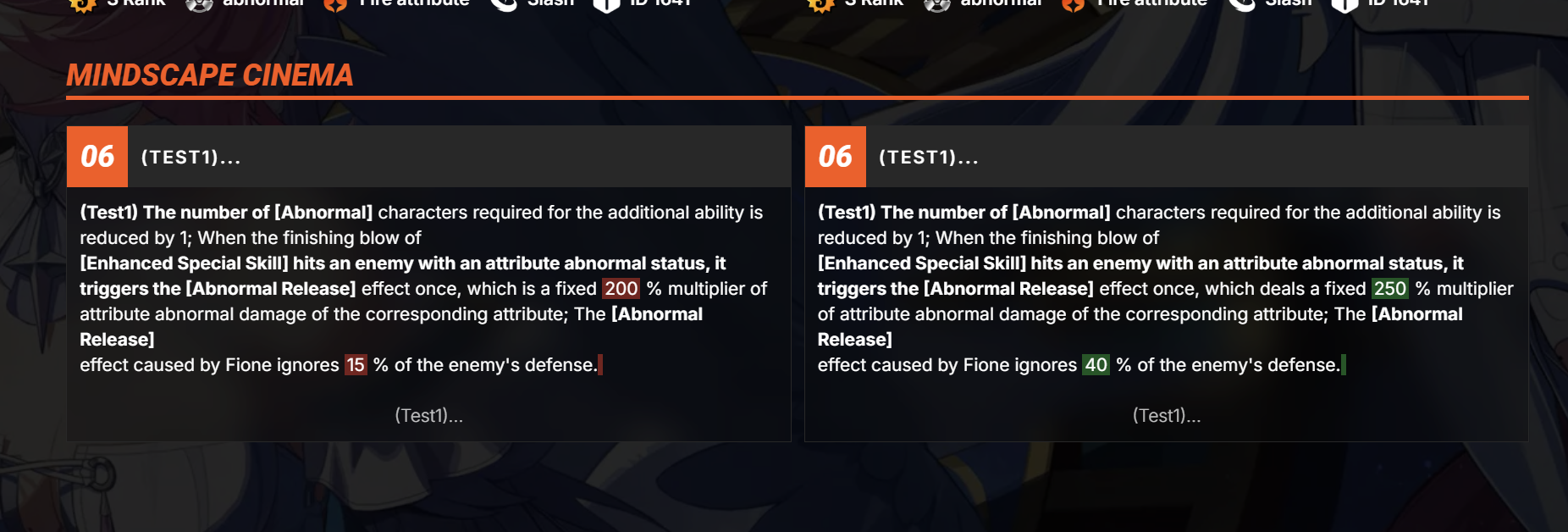Click the S Rank icon in right column
The height and width of the screenshot is (532, 1568).
pos(820,4)
